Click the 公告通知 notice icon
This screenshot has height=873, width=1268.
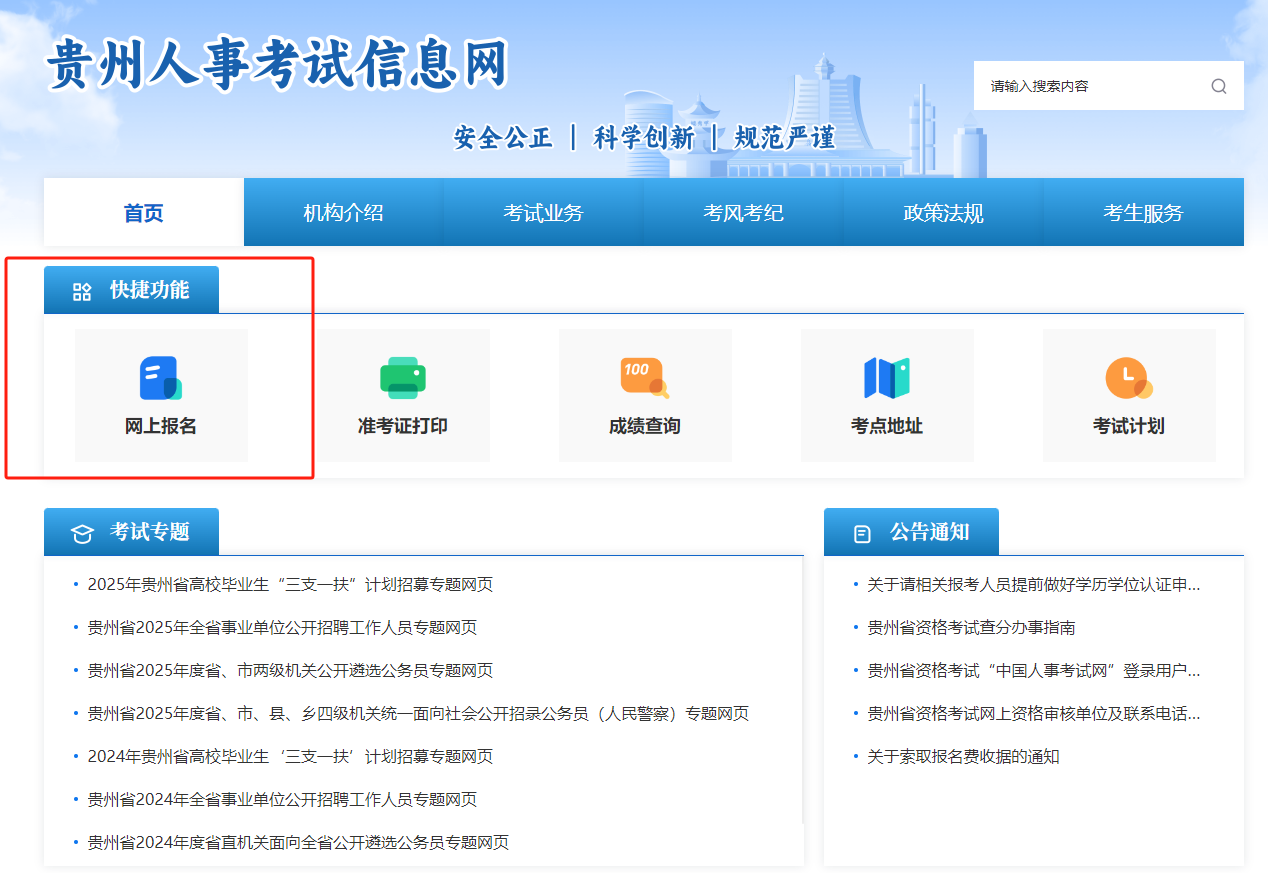point(862,534)
